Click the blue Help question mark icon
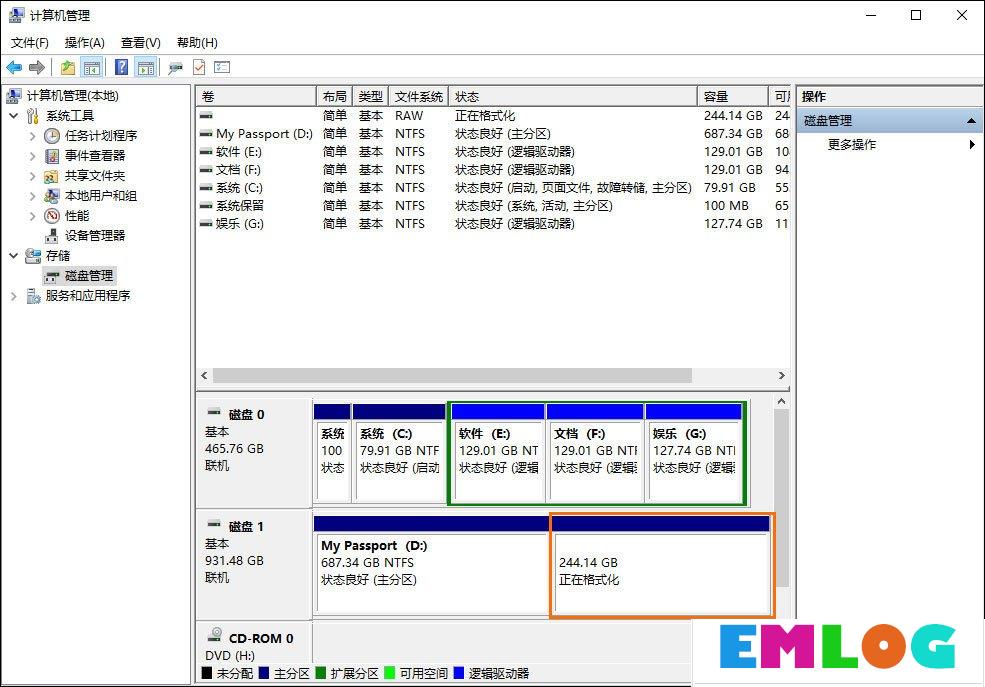The height and width of the screenshot is (687, 985). 122,67
